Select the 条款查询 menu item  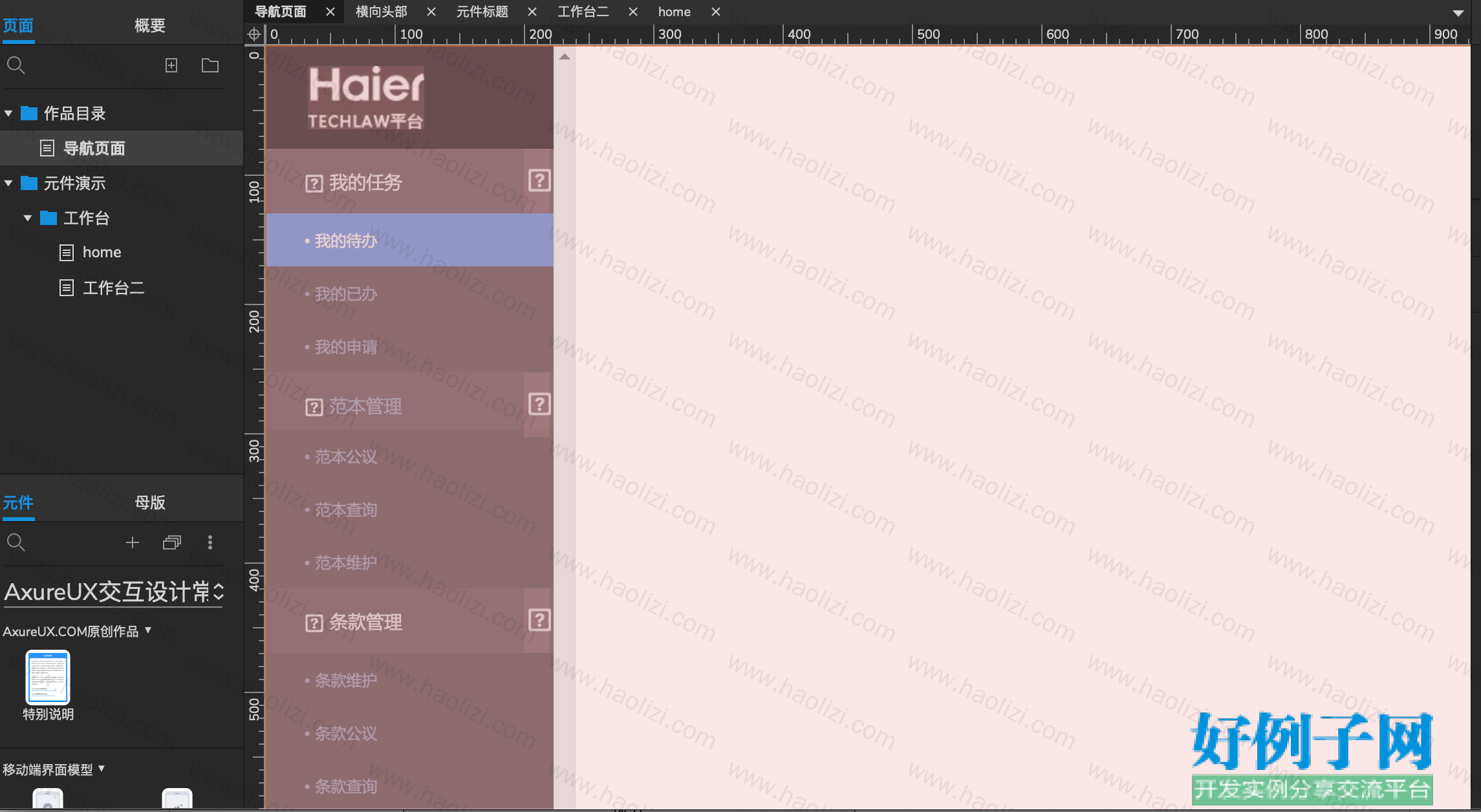coord(409,786)
